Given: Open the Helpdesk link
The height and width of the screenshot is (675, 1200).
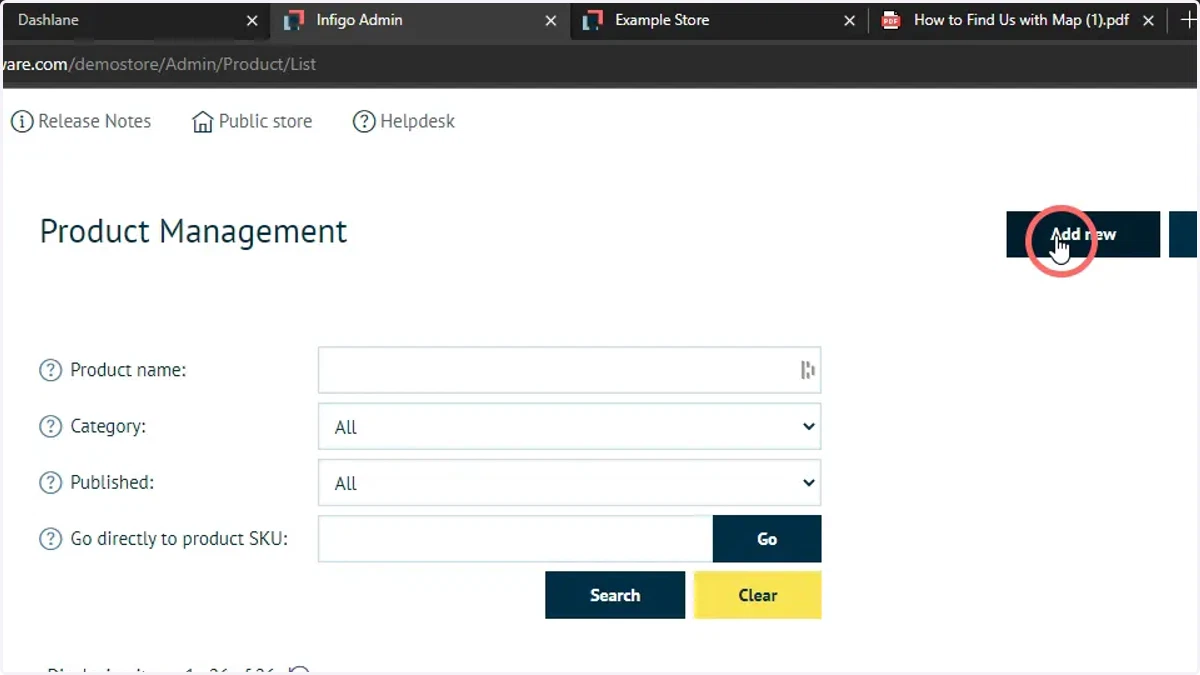Looking at the screenshot, I should tap(417, 121).
